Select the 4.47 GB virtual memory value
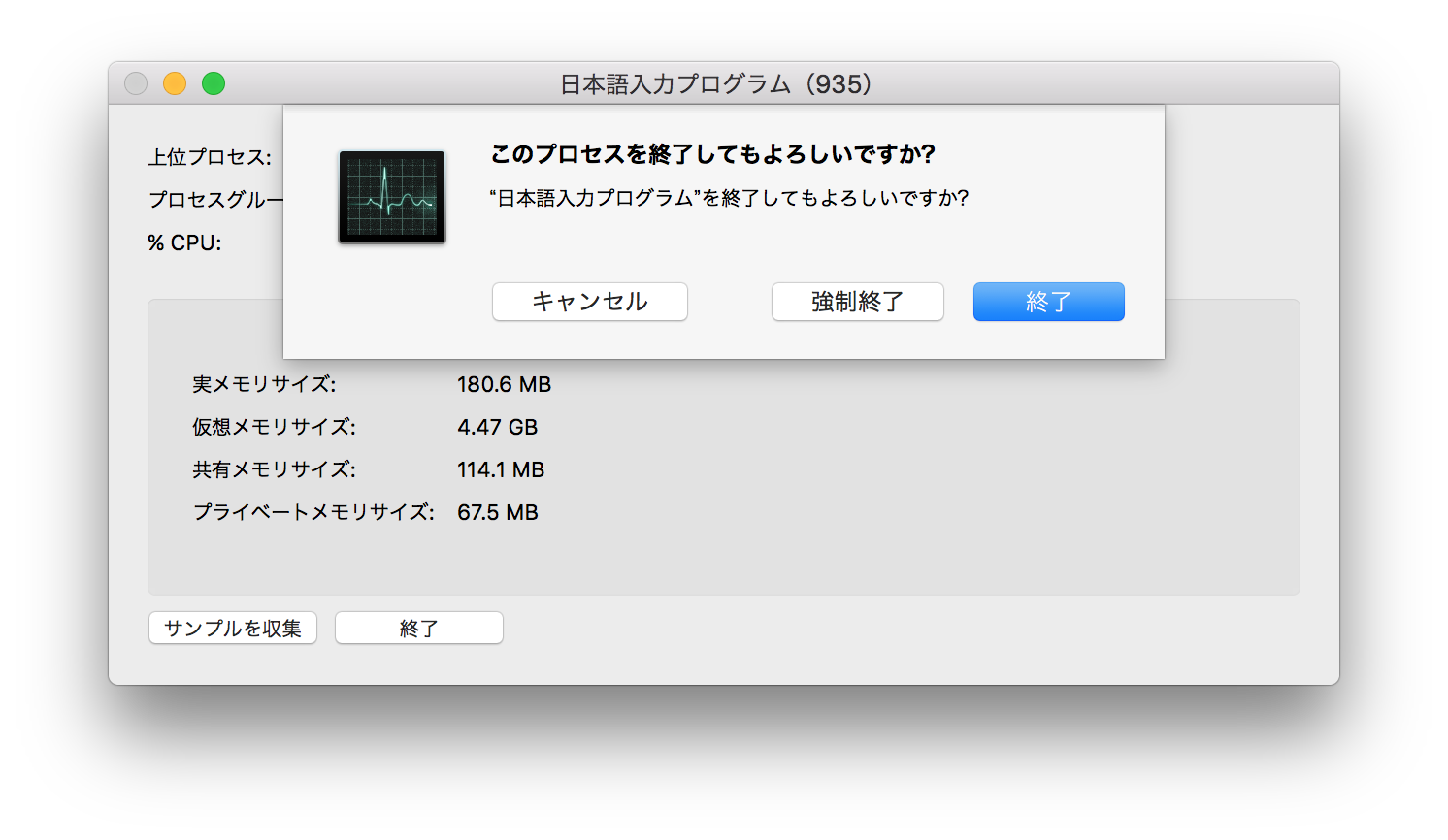The width and height of the screenshot is (1448, 840). tap(497, 427)
